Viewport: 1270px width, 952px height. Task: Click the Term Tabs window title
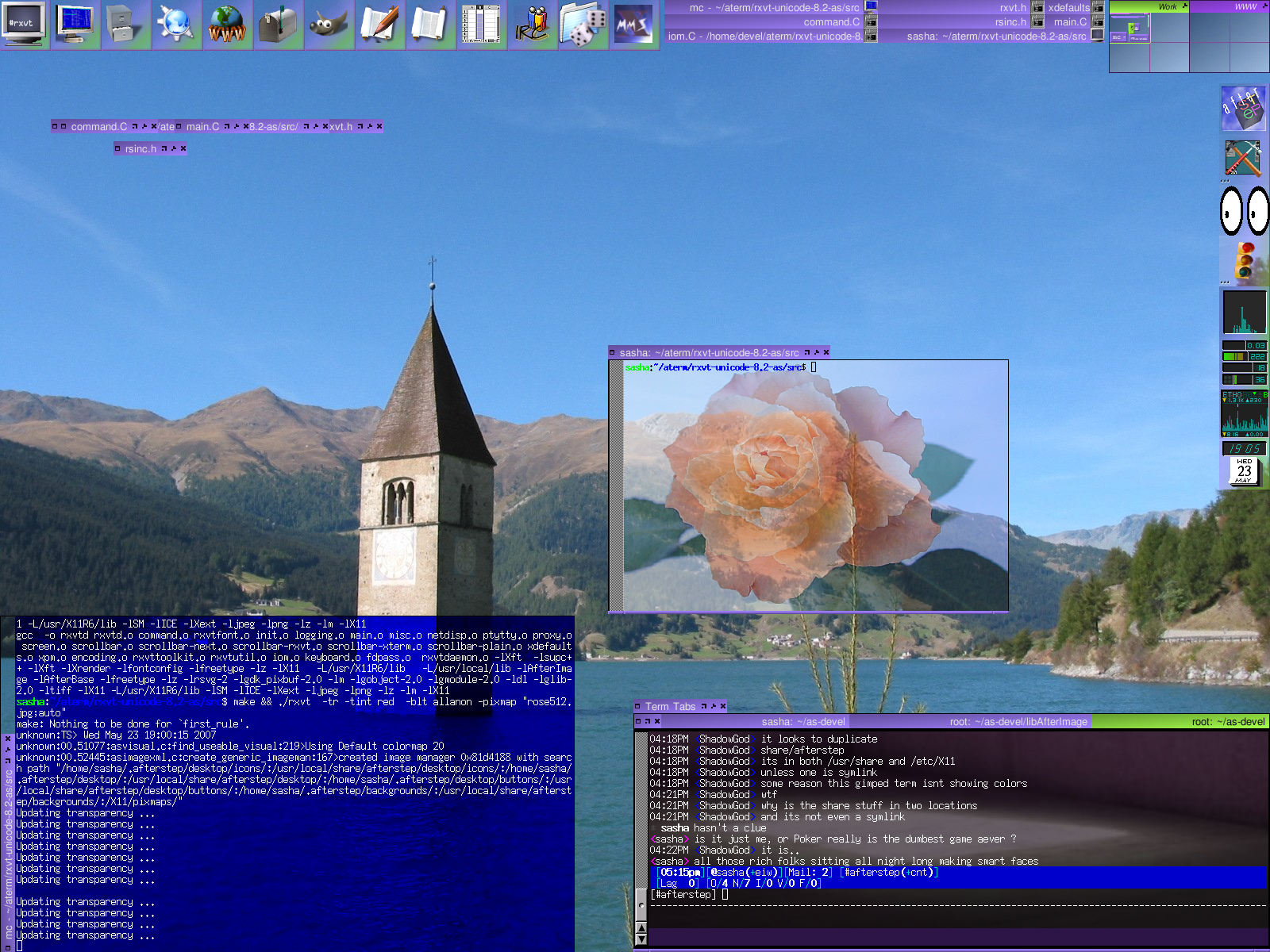point(670,706)
